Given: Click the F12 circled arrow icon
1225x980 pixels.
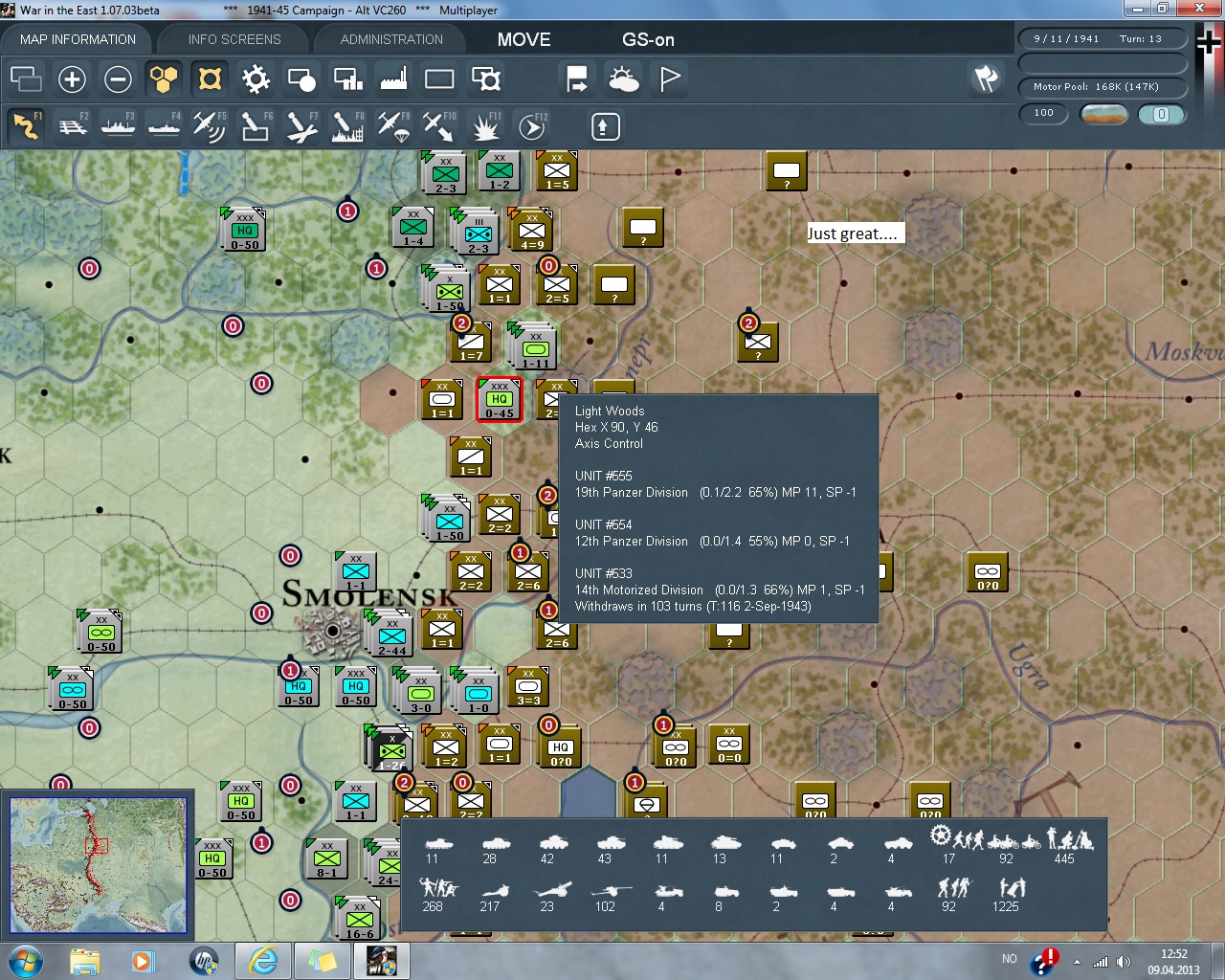Looking at the screenshot, I should 531,126.
